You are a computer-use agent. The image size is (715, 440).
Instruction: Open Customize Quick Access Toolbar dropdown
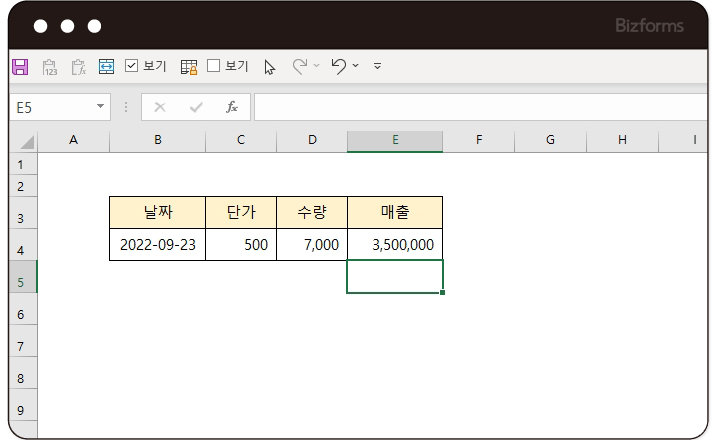click(377, 66)
